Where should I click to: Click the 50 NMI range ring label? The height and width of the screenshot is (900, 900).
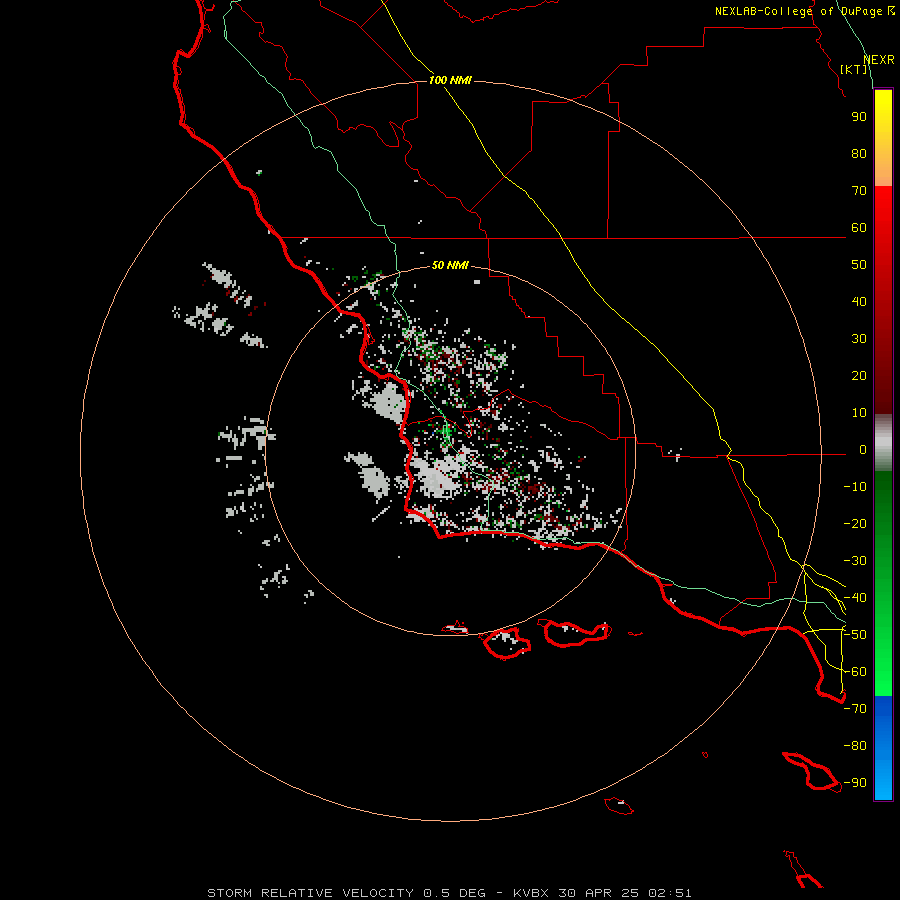(x=450, y=265)
